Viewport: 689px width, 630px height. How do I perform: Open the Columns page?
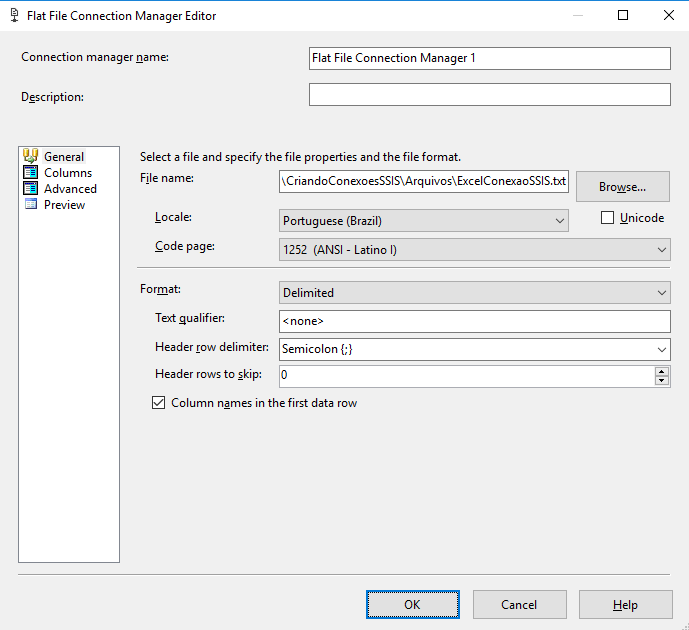[68, 173]
